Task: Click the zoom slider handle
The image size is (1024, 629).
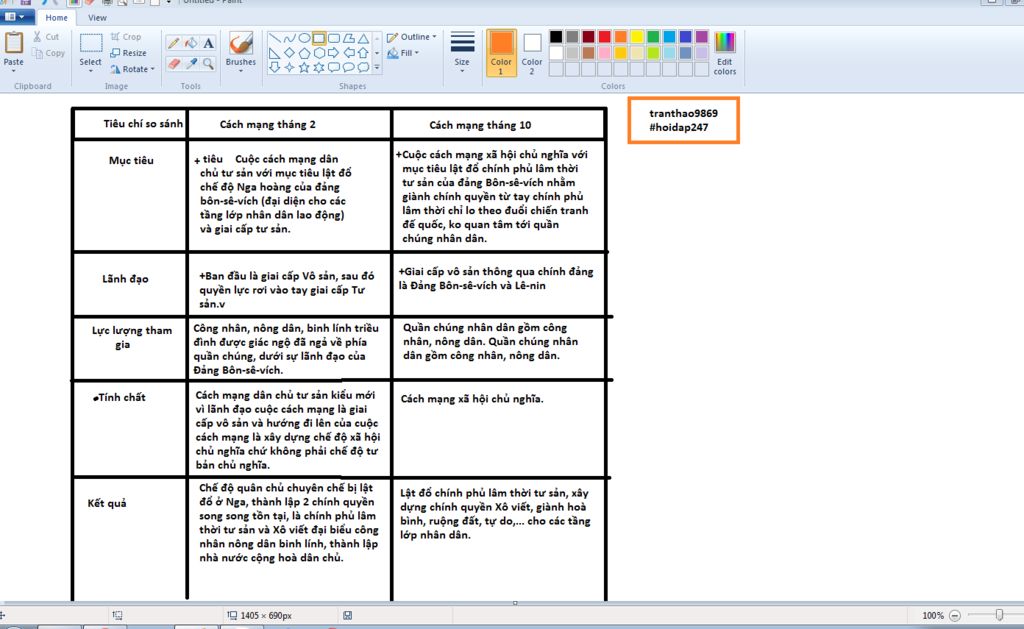Action: click(x=999, y=615)
